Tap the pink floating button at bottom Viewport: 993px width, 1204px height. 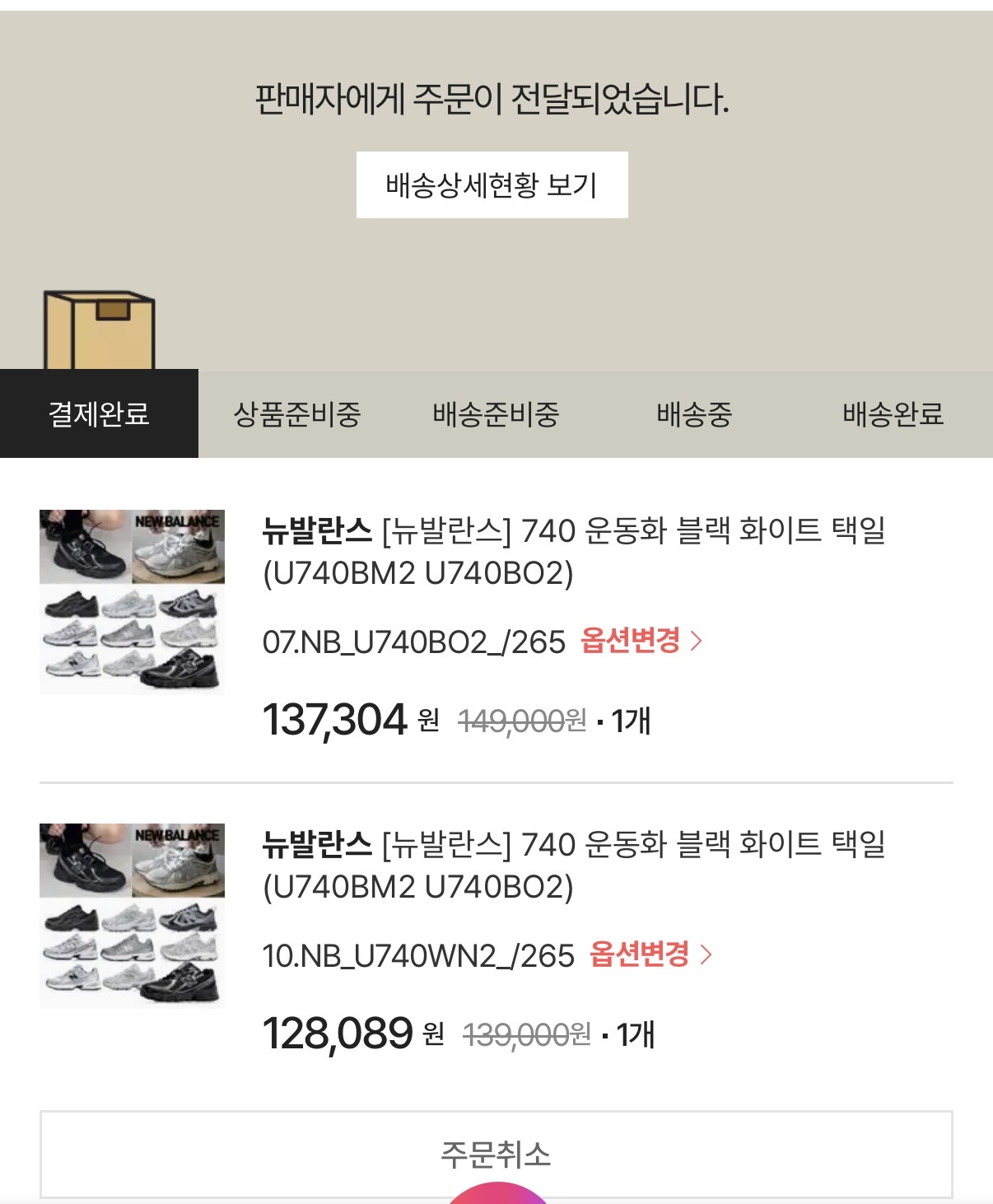point(496,1194)
